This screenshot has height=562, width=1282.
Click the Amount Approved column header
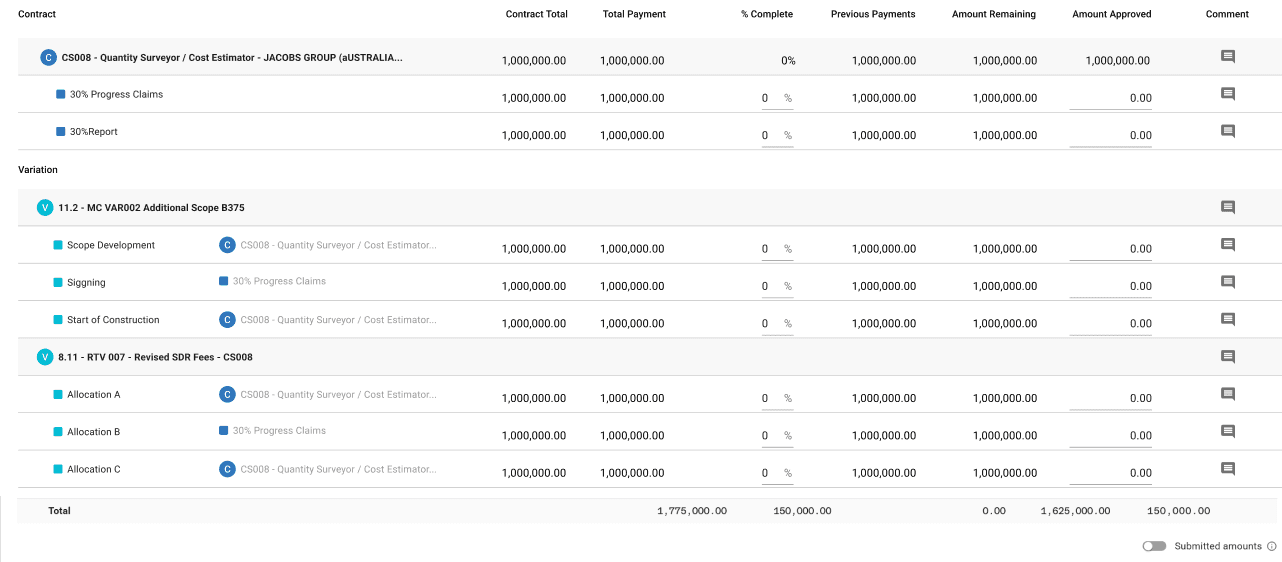[x=1111, y=14]
